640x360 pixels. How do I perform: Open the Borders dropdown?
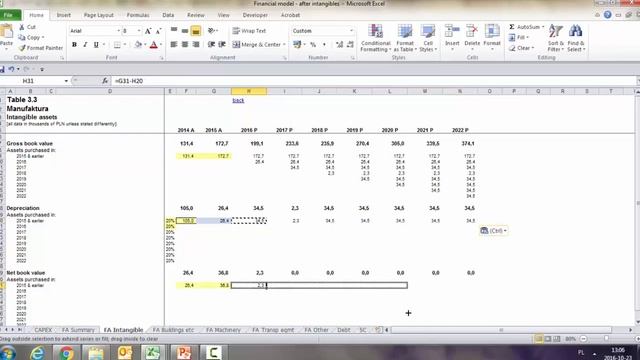point(125,44)
